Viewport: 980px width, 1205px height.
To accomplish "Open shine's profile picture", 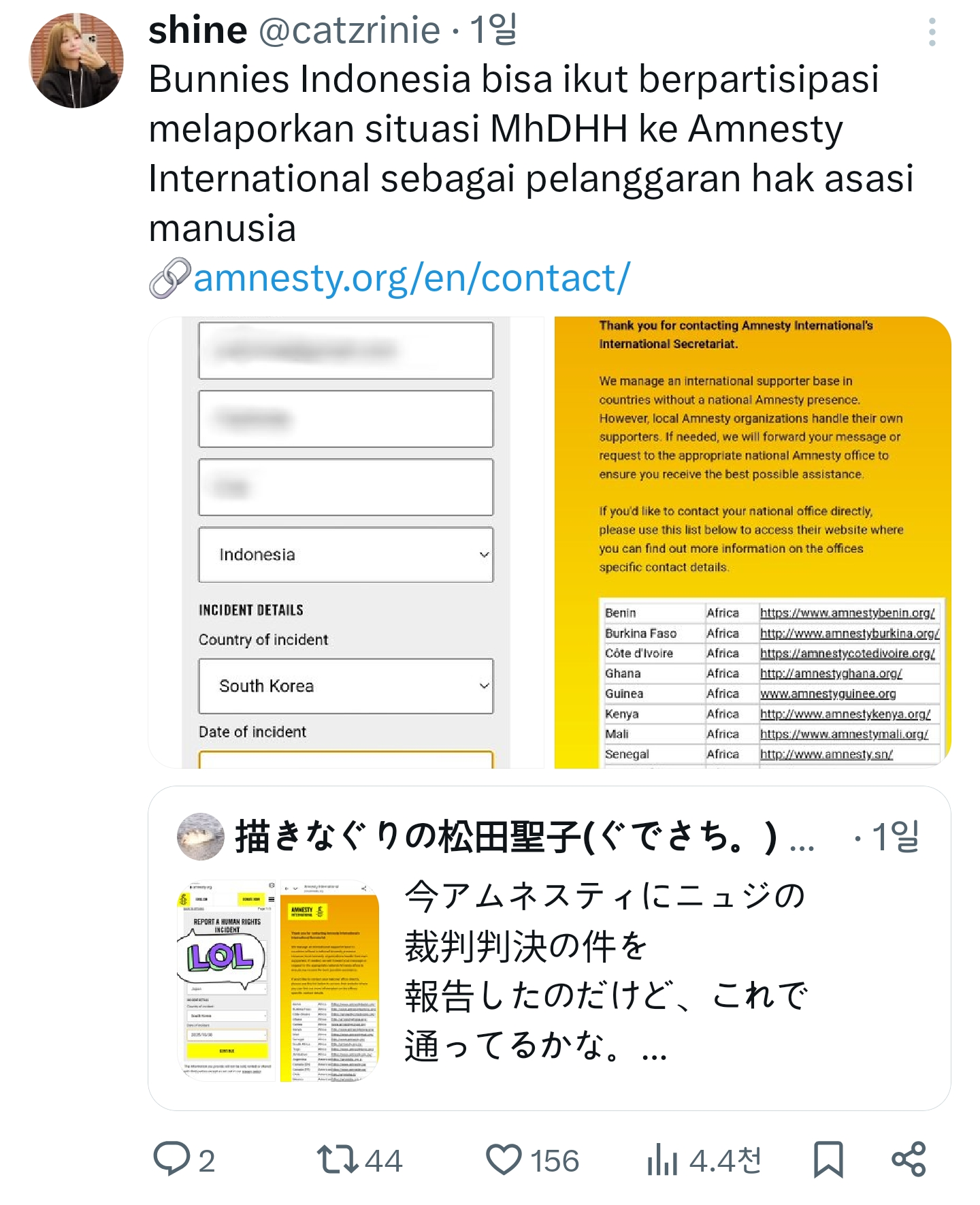I will [x=76, y=61].
